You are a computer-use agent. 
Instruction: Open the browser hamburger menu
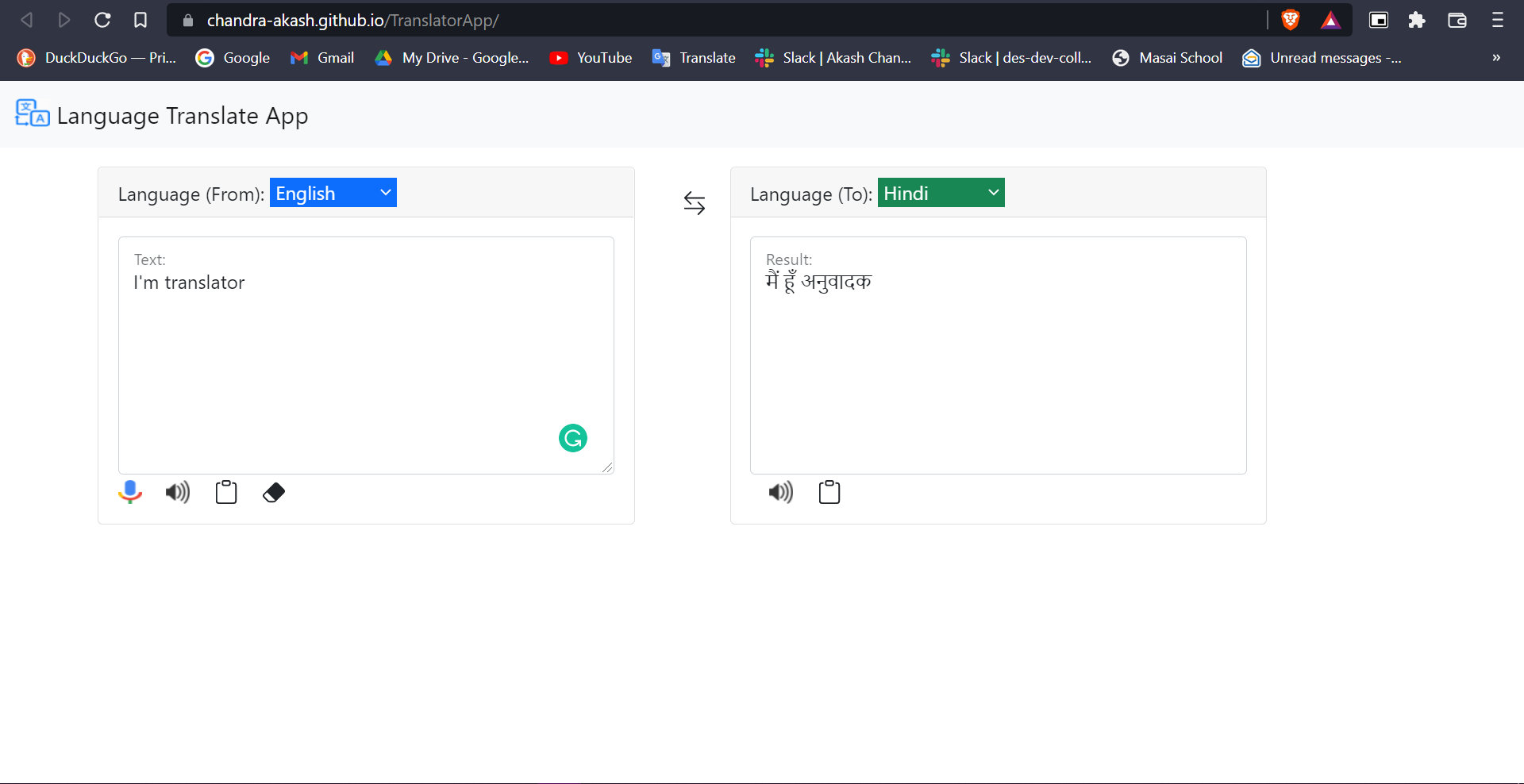click(1497, 20)
